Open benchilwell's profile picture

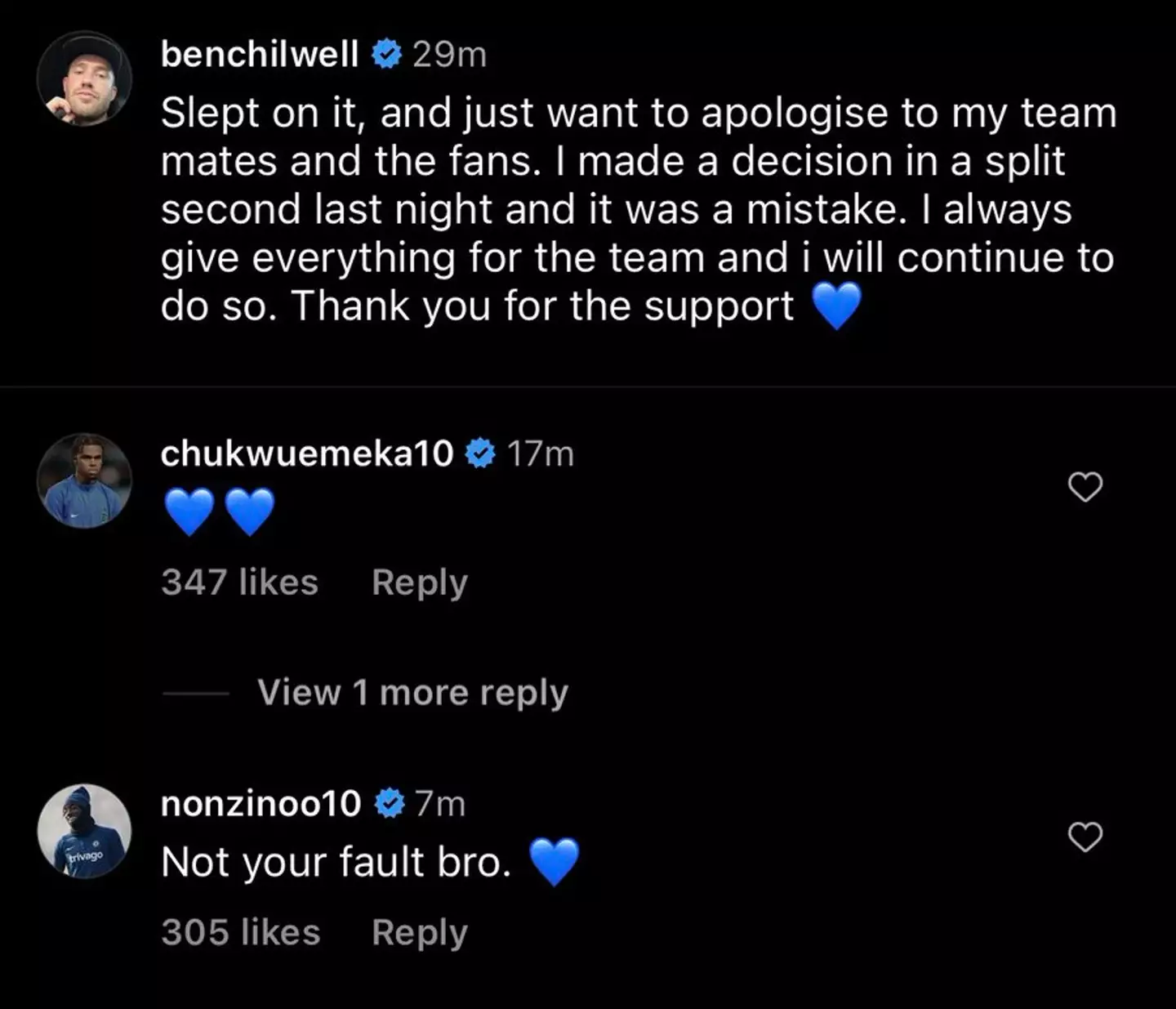click(84, 79)
